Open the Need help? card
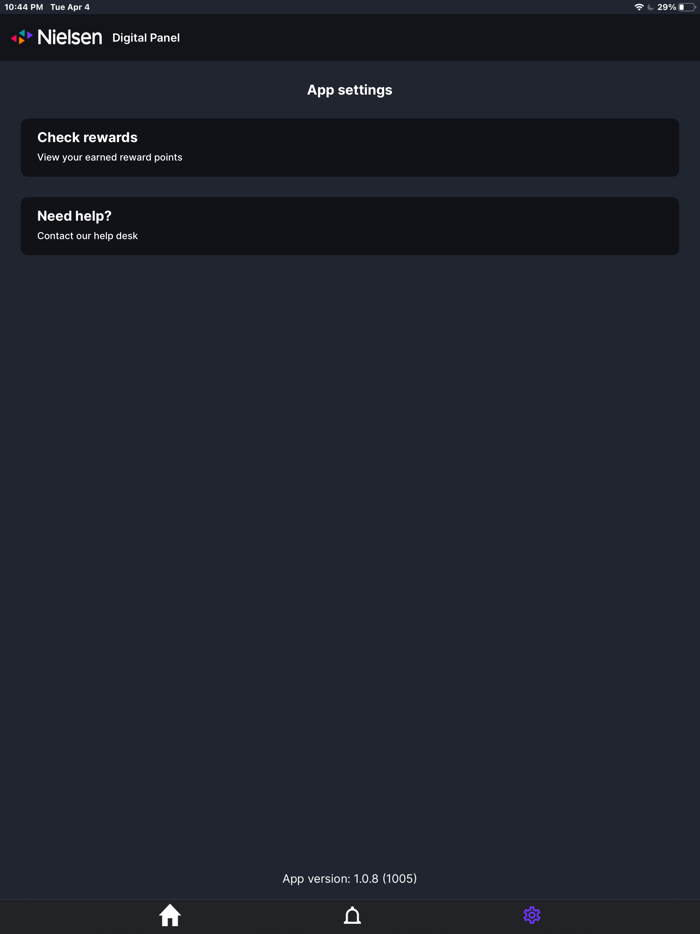The image size is (700, 934). (350, 226)
